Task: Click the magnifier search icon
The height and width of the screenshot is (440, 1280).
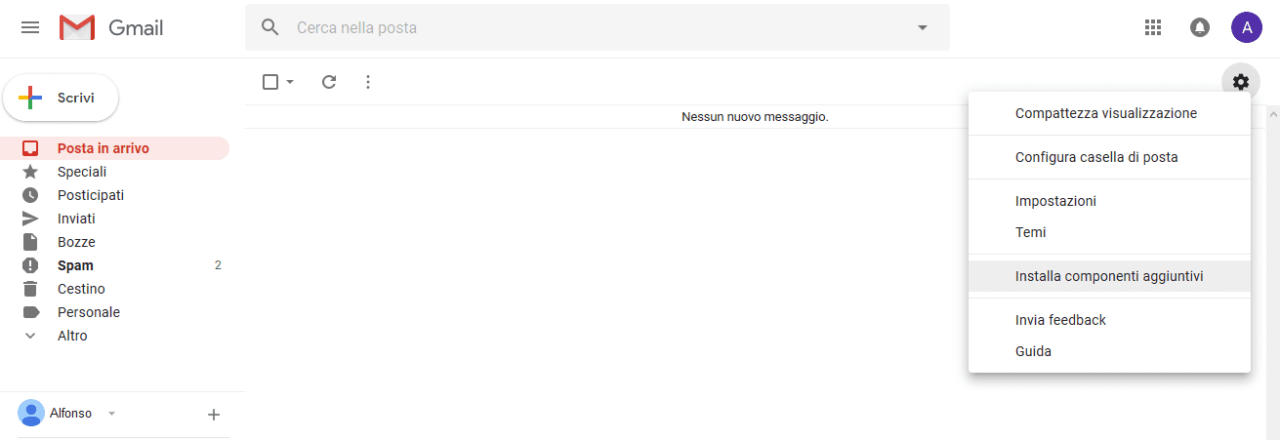Action: pos(270,27)
